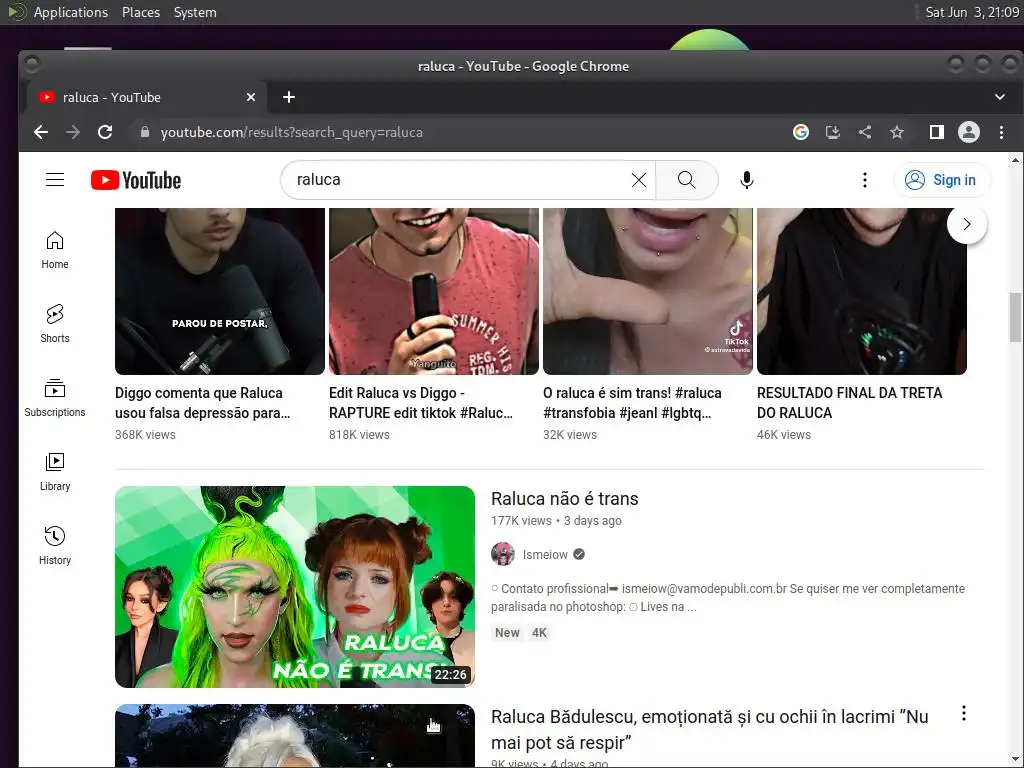This screenshot has width=1024, height=768.
Task: Open the Edit Raluca vs Diggo short thumbnail
Action: 434,291
